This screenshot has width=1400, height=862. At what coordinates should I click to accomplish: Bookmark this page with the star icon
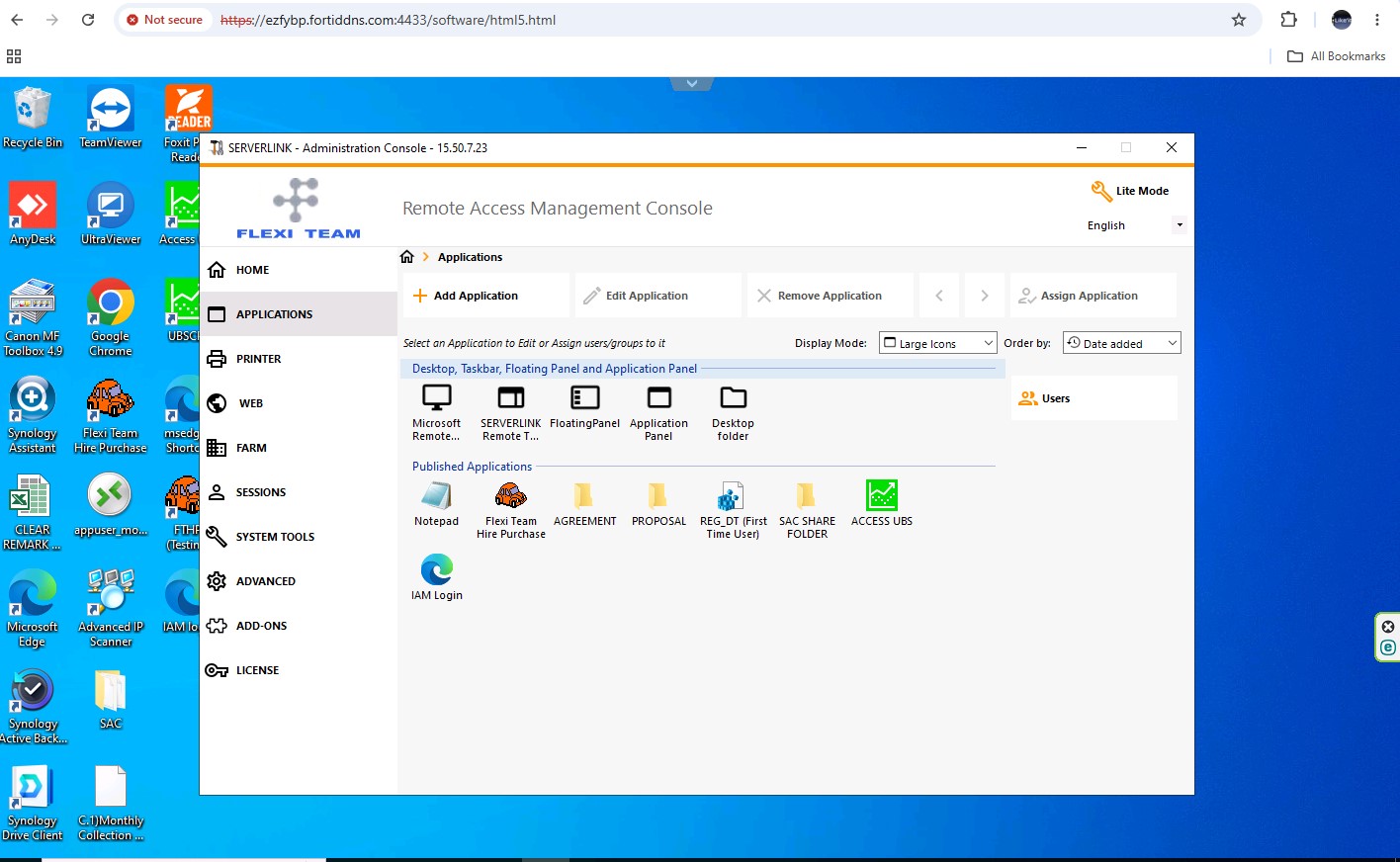[x=1239, y=20]
